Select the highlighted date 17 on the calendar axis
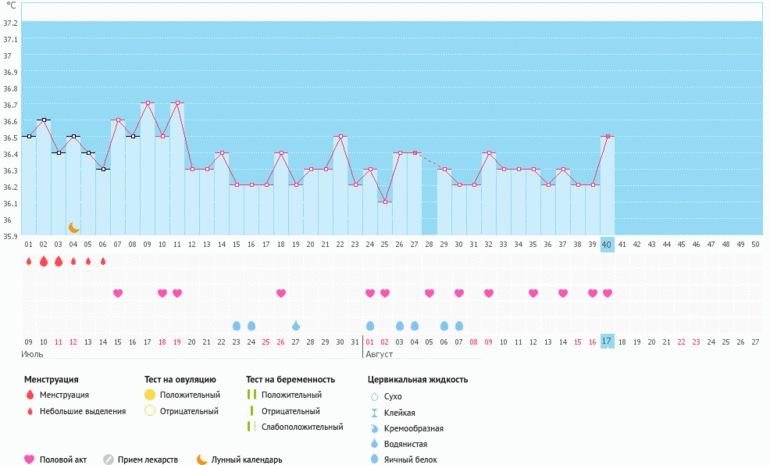770x465 pixels. pyautogui.click(x=607, y=341)
